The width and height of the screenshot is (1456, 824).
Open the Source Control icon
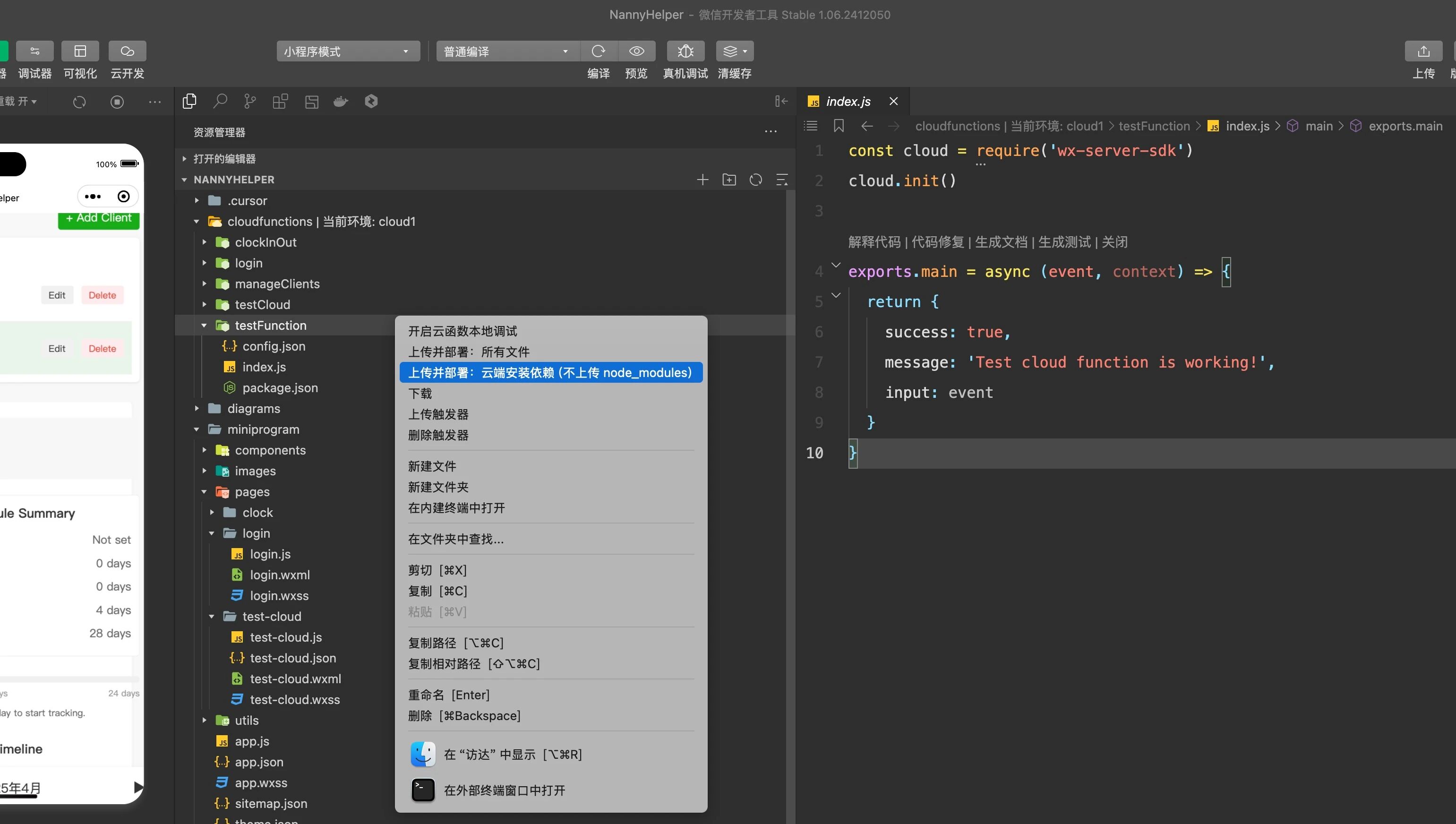[x=249, y=101]
